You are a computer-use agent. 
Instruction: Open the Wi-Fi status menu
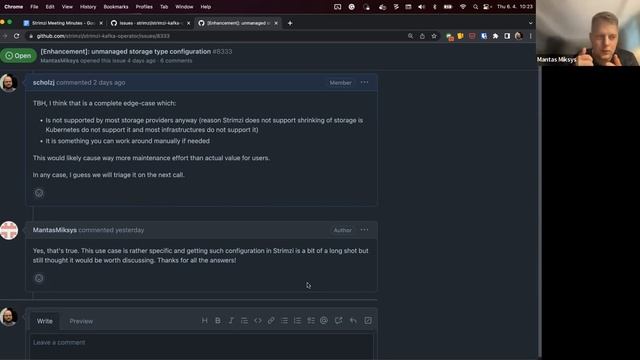[463, 7]
